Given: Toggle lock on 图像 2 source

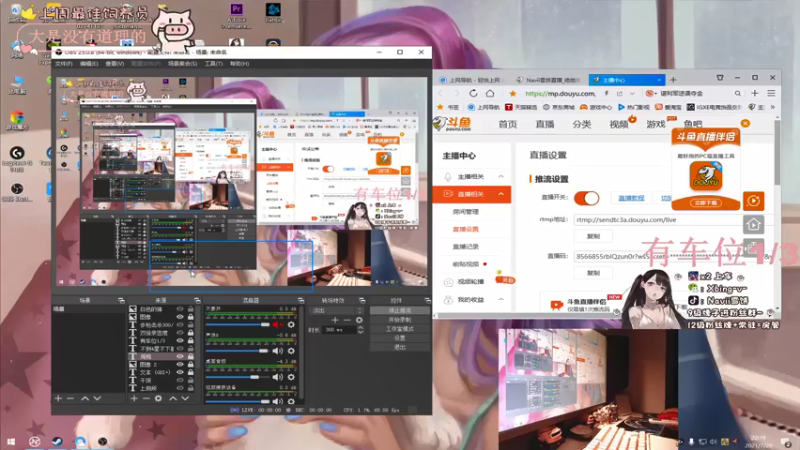Looking at the screenshot, I should point(190,364).
